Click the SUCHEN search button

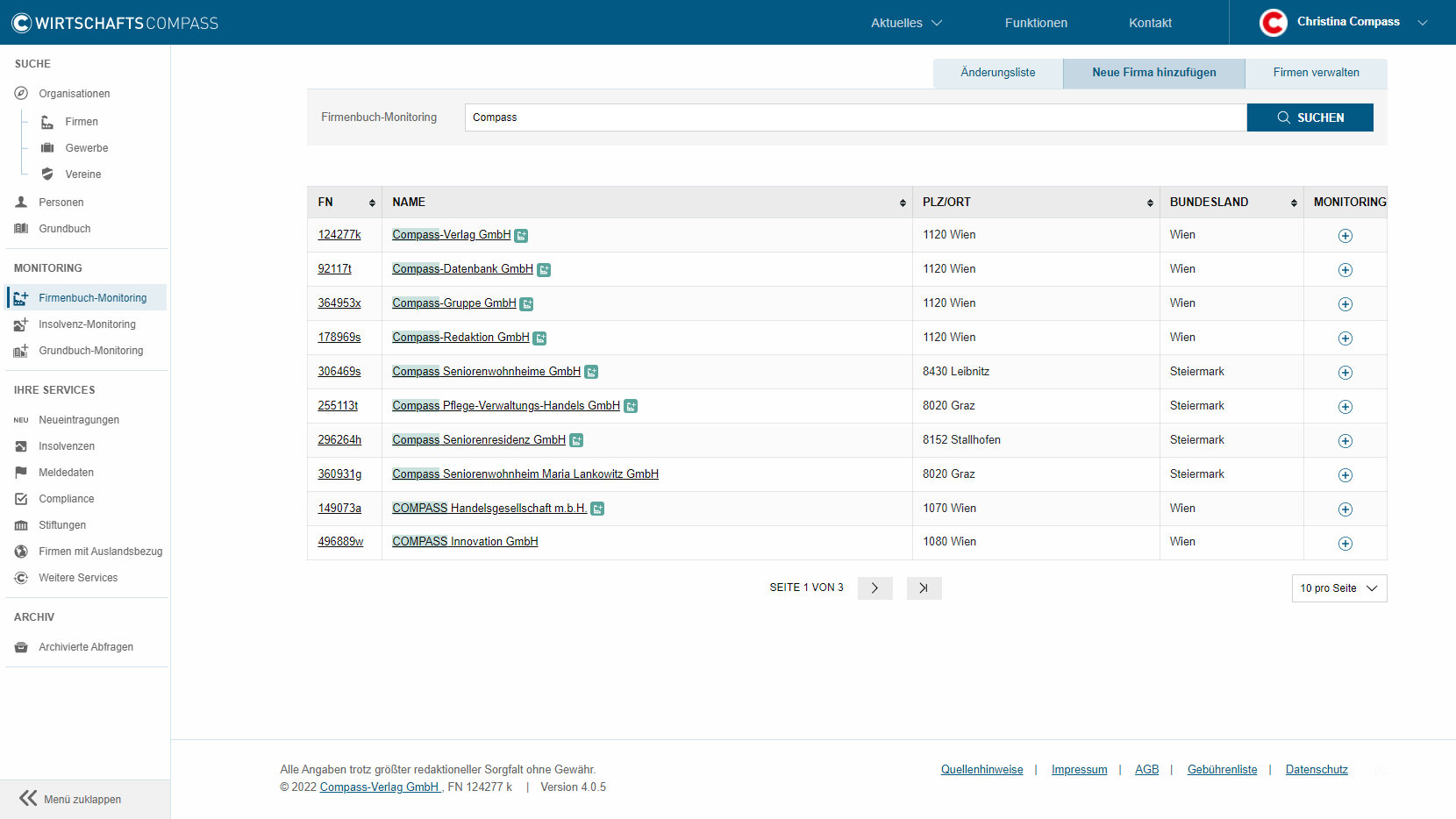tap(1310, 118)
